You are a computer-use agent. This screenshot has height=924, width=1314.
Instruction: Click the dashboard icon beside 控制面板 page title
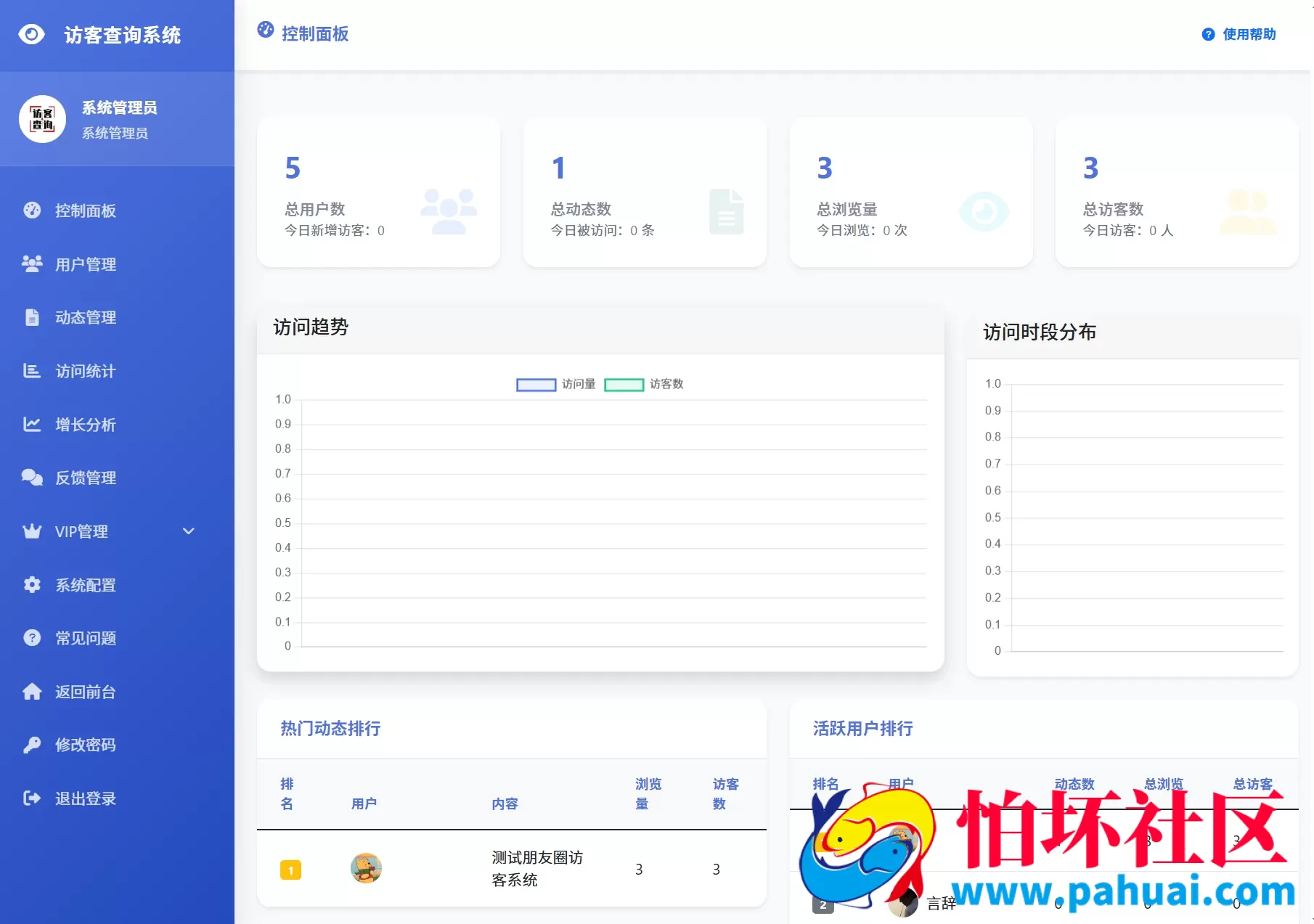[x=266, y=30]
